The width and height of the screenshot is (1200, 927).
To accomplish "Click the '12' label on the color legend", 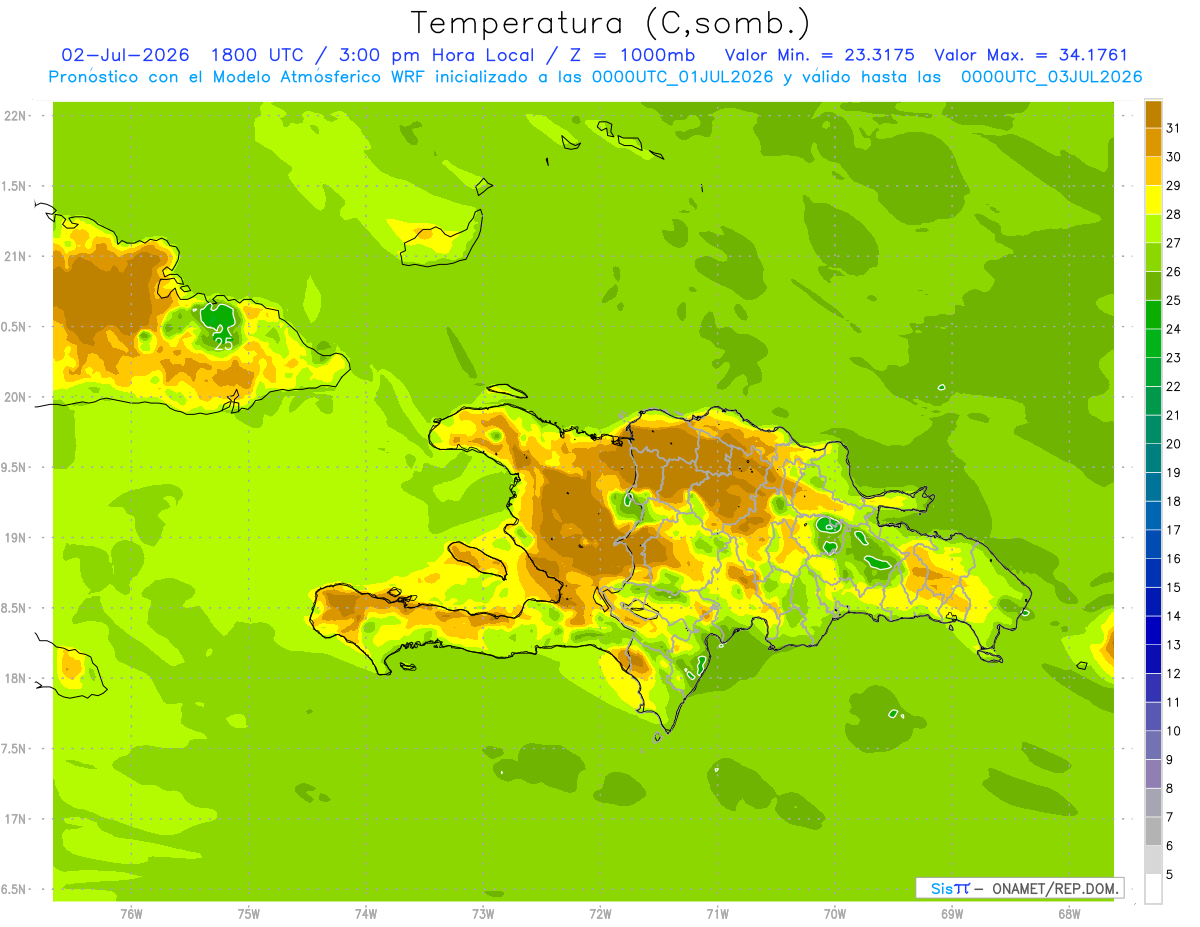I will pos(1173,674).
